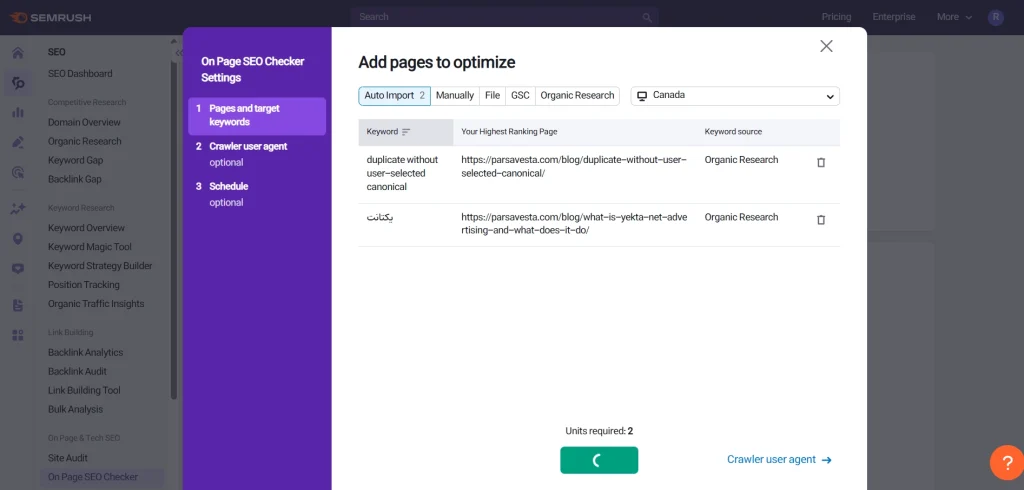
Task: Click the 'Crawler user agent' arrow link at bottom
Action: (778, 460)
